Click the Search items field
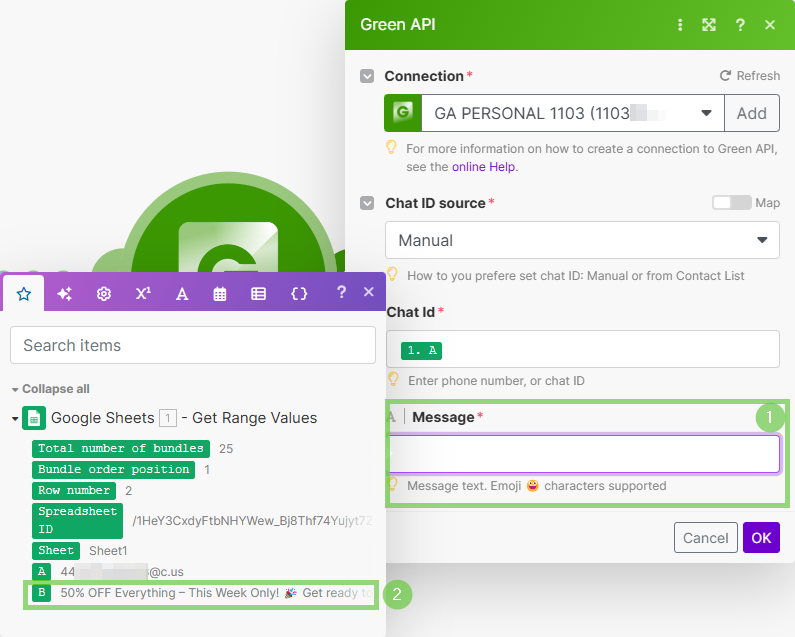The height and width of the screenshot is (637, 795). tap(193, 345)
